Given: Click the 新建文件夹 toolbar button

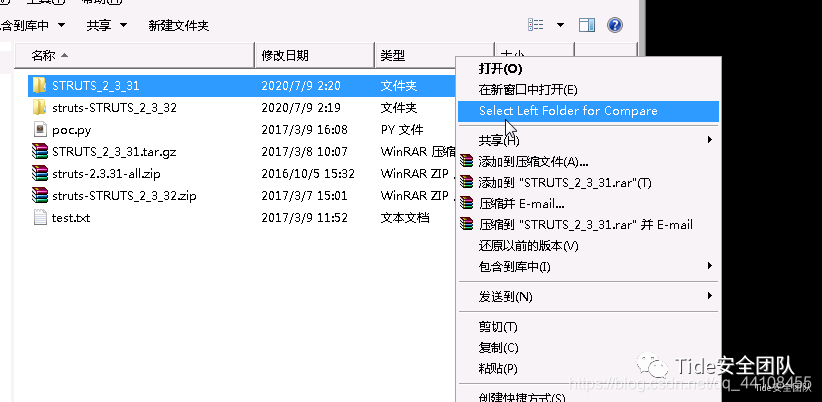Looking at the screenshot, I should coord(179,25).
